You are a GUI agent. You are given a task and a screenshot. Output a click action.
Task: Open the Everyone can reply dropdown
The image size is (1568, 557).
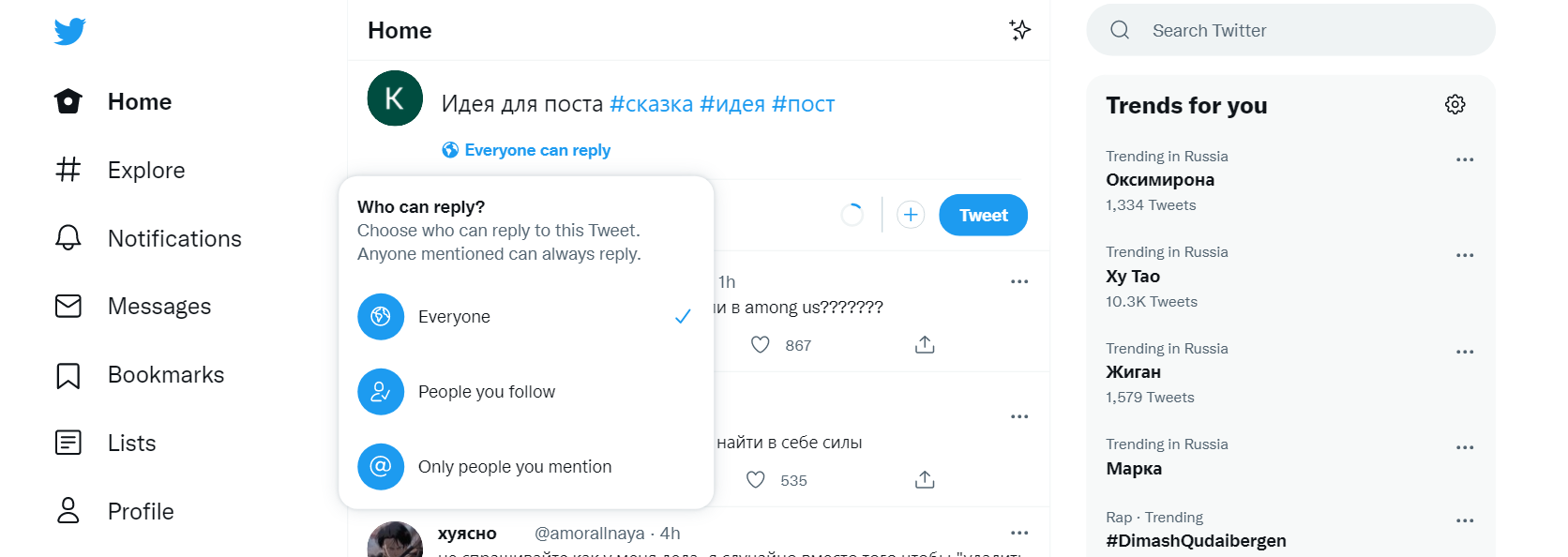point(527,150)
